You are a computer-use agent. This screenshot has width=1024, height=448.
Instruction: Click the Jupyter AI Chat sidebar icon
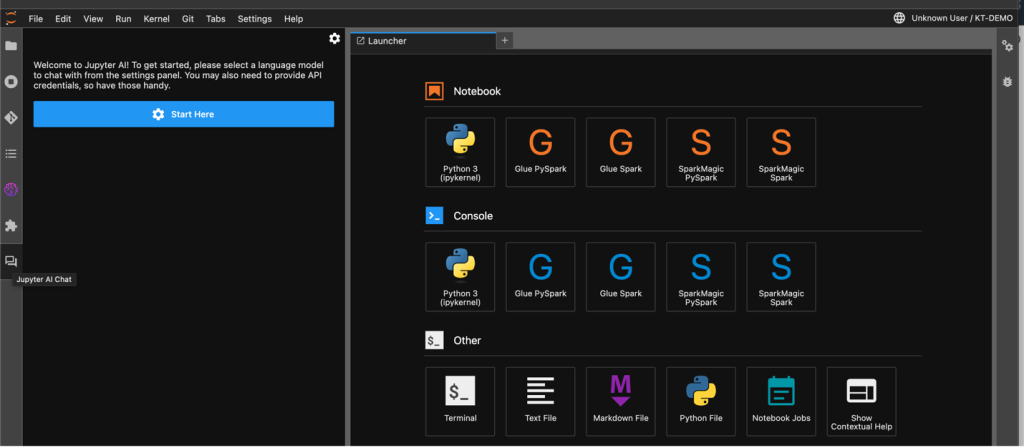[x=11, y=261]
